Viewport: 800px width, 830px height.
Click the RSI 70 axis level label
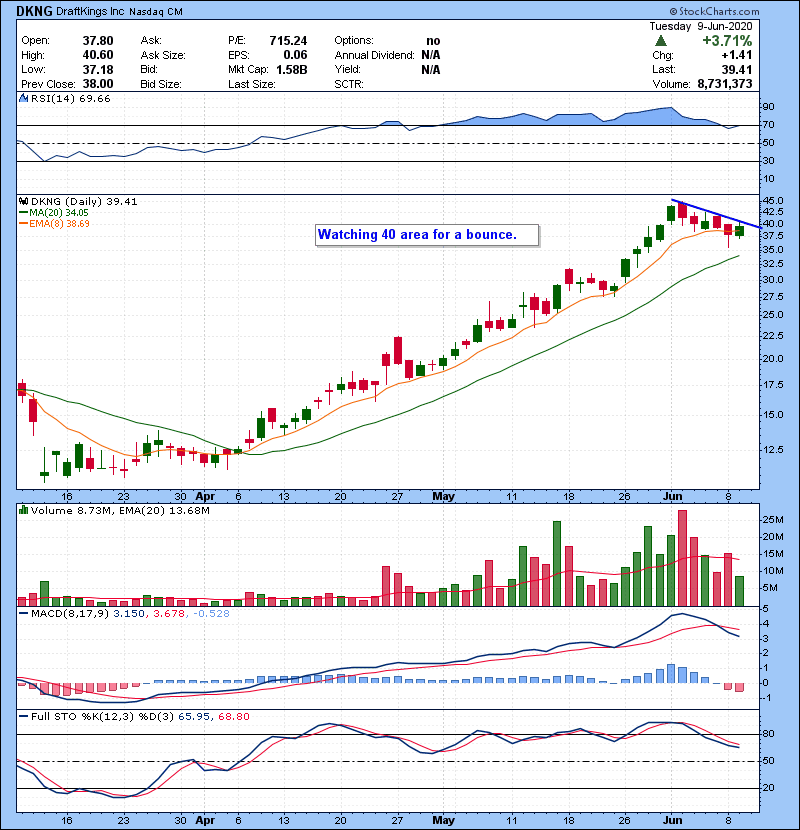point(768,125)
